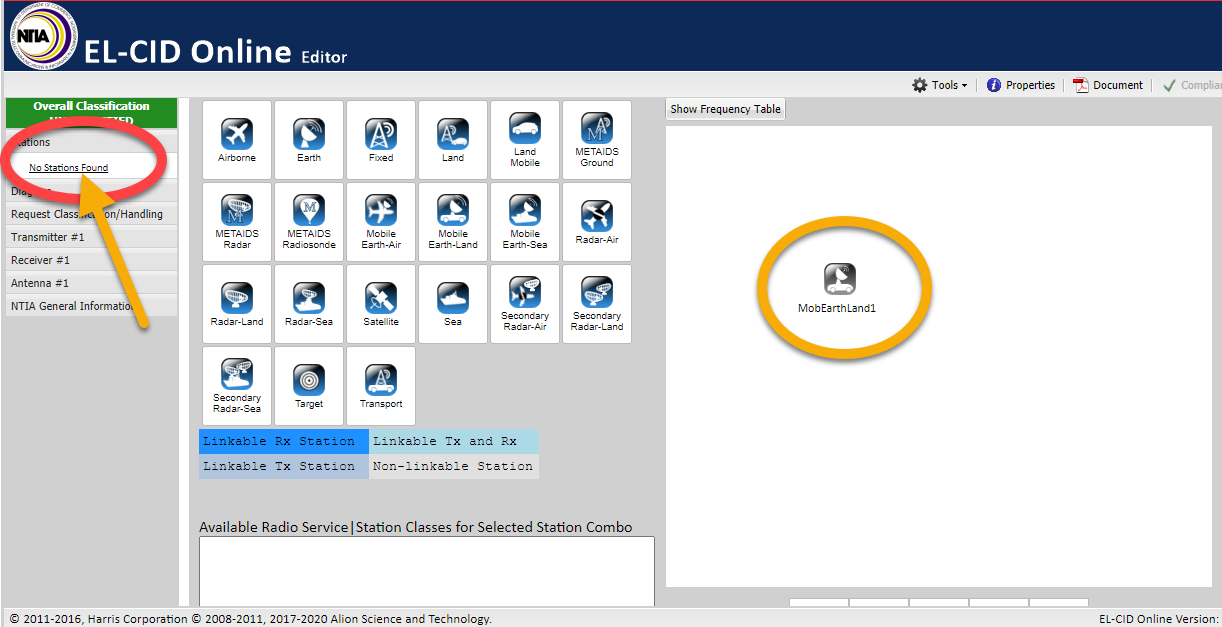Click the MobEarthLand1 station in diagram
The width and height of the screenshot is (1222, 627).
[x=838, y=288]
